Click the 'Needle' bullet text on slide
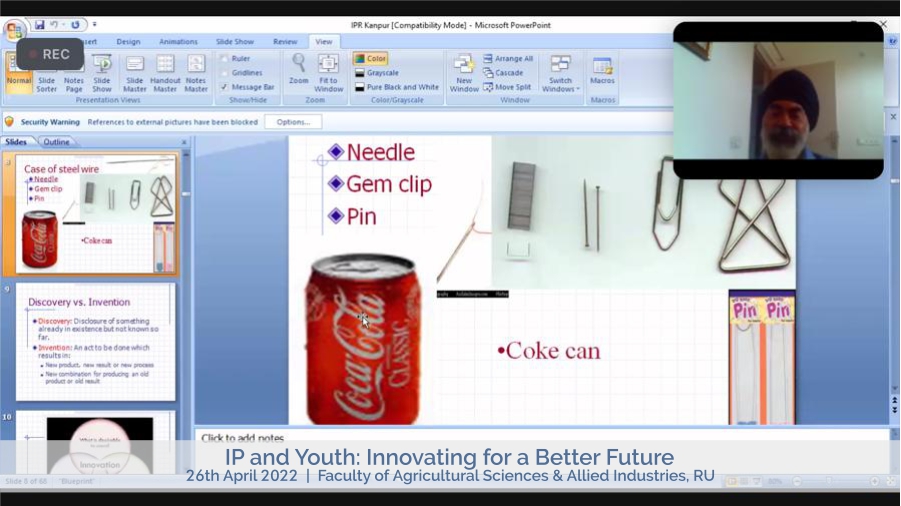Viewport: 901px width, 506px height. [380, 152]
